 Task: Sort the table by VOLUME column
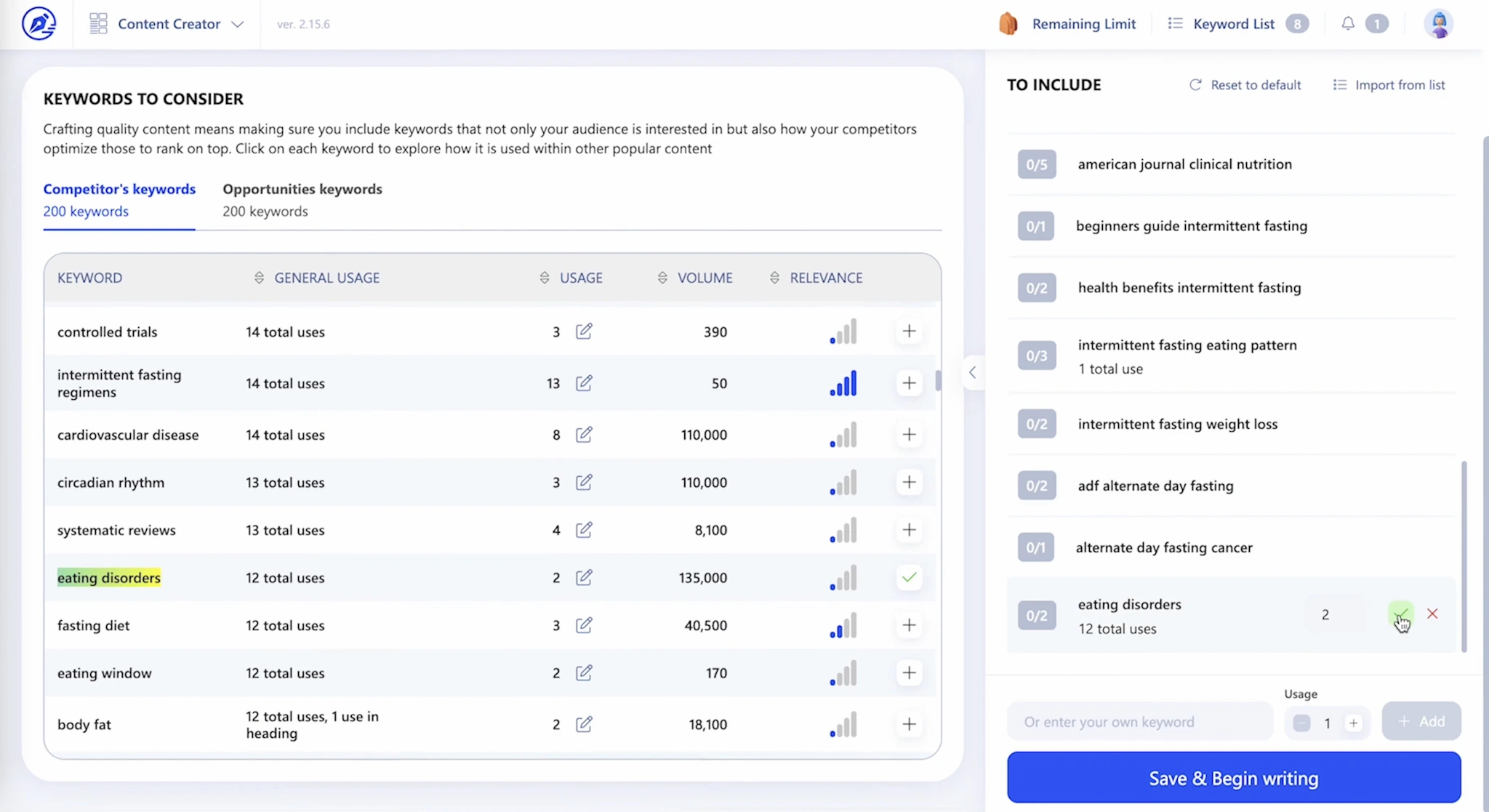[662, 277]
